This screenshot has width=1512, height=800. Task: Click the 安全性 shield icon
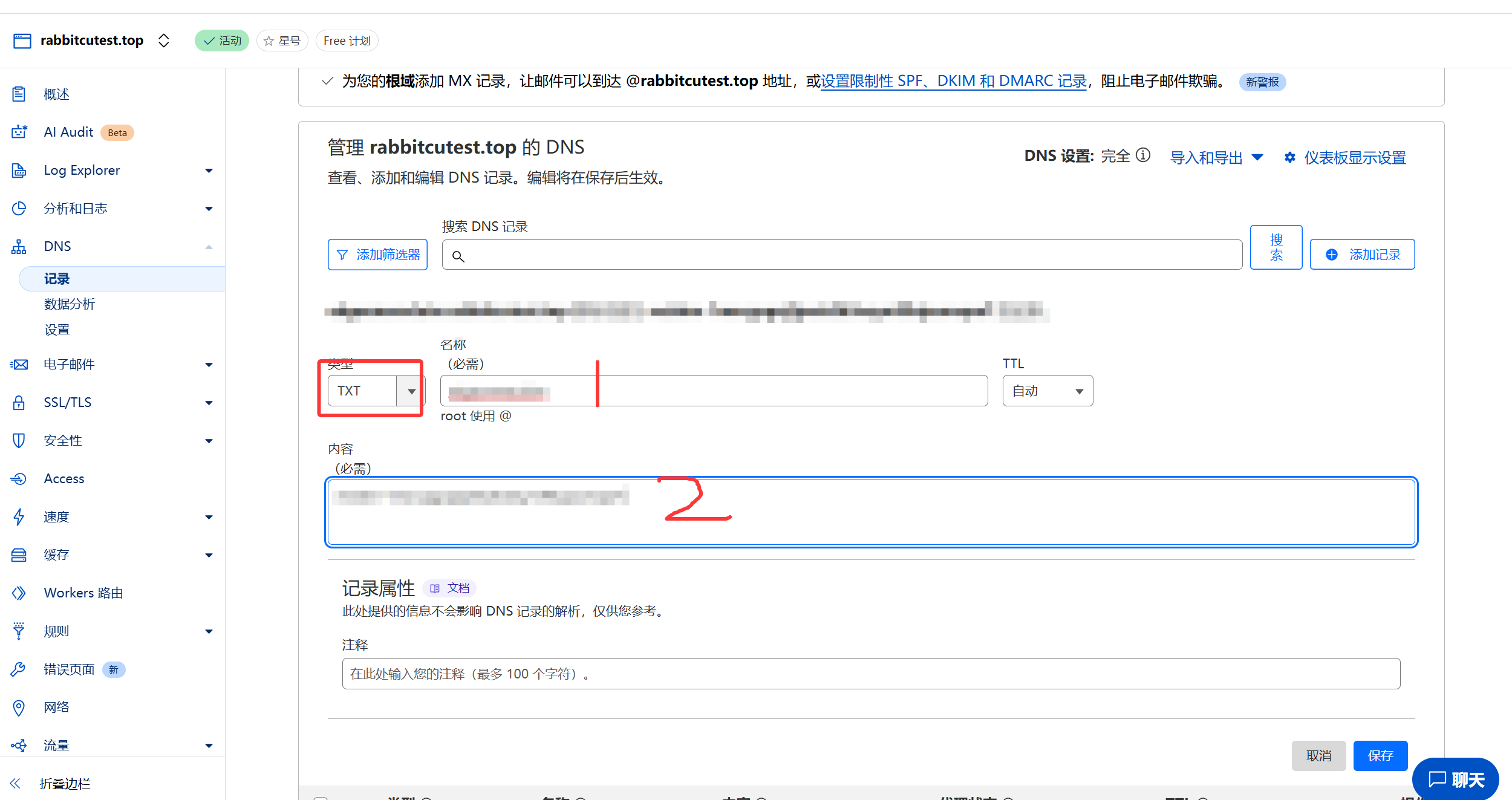click(x=19, y=441)
